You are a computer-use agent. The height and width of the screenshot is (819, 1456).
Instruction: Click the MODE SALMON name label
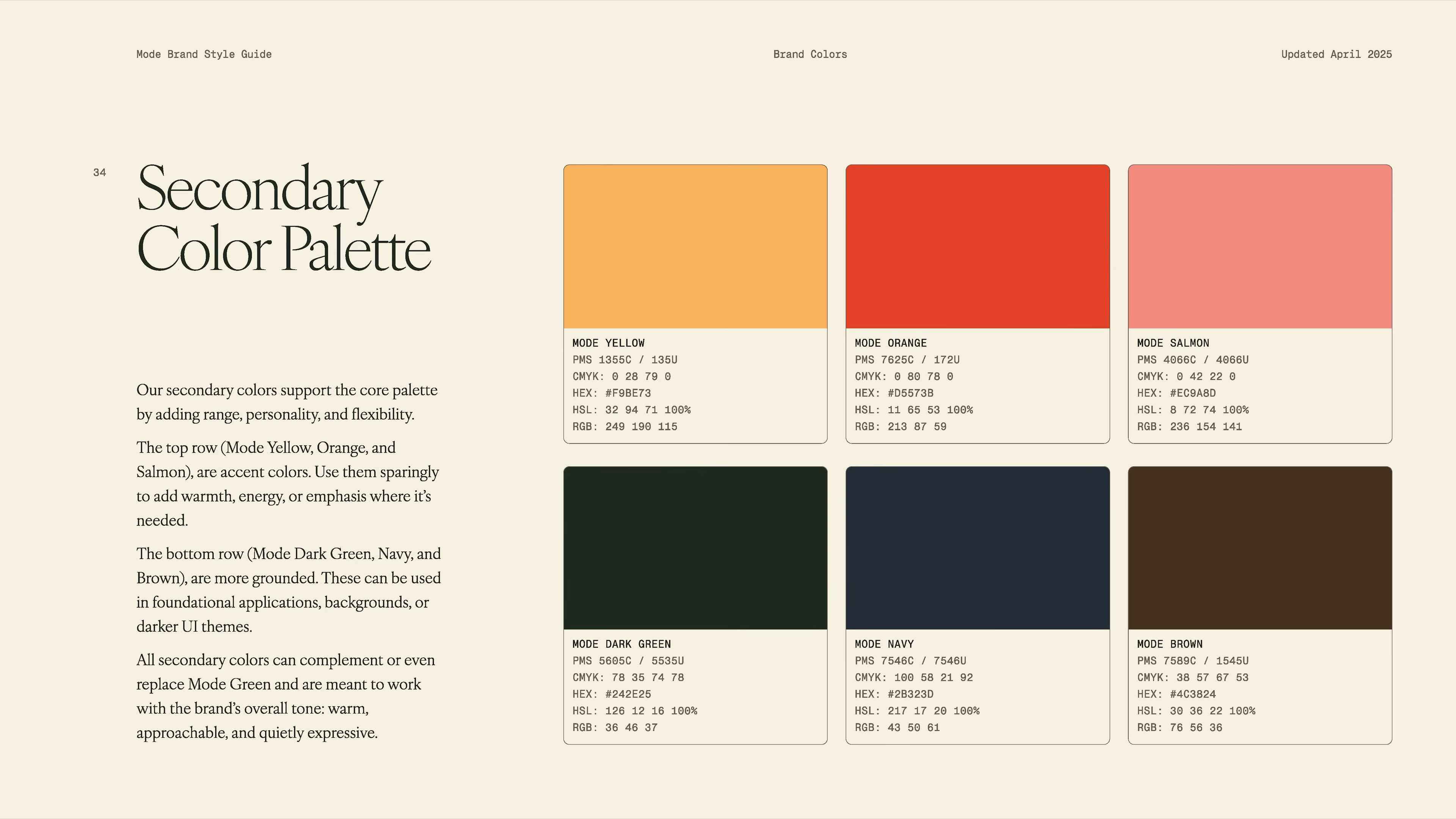pos(1173,343)
